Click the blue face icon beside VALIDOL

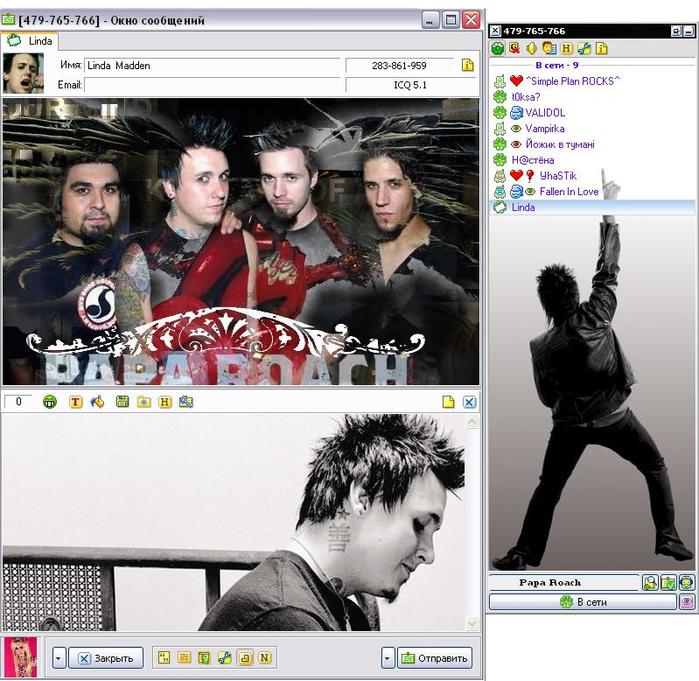pos(516,113)
